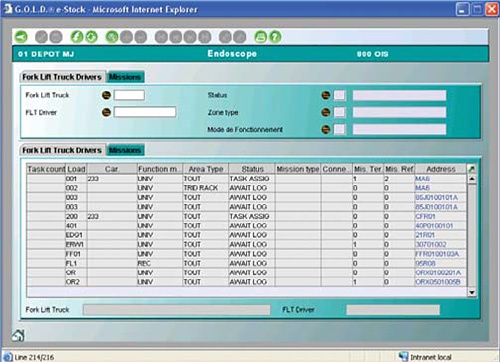Click the table scrollbar down arrow

[x=472, y=293]
